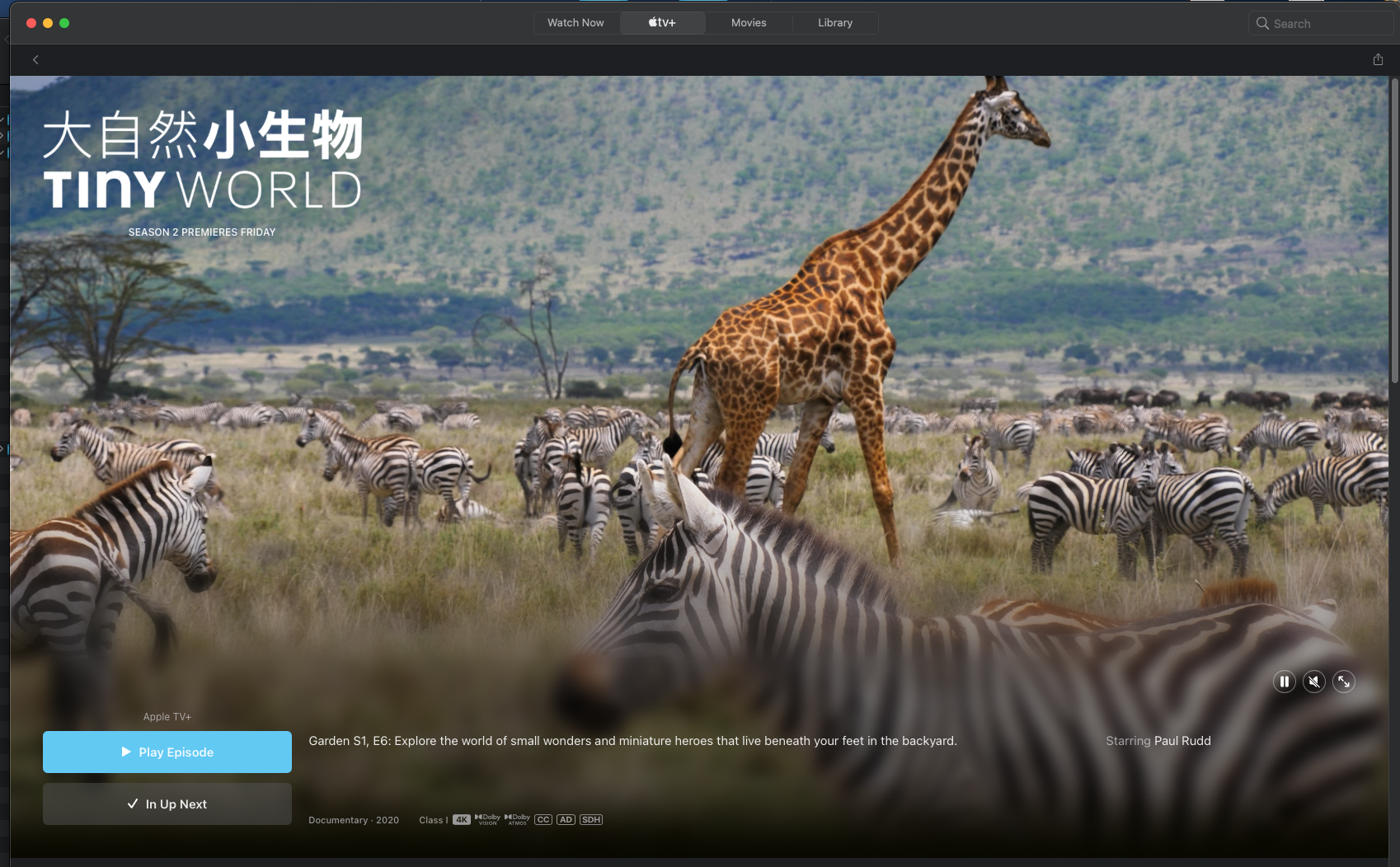
Task: Switch to the Apple TV+ tab
Action: pos(662,23)
